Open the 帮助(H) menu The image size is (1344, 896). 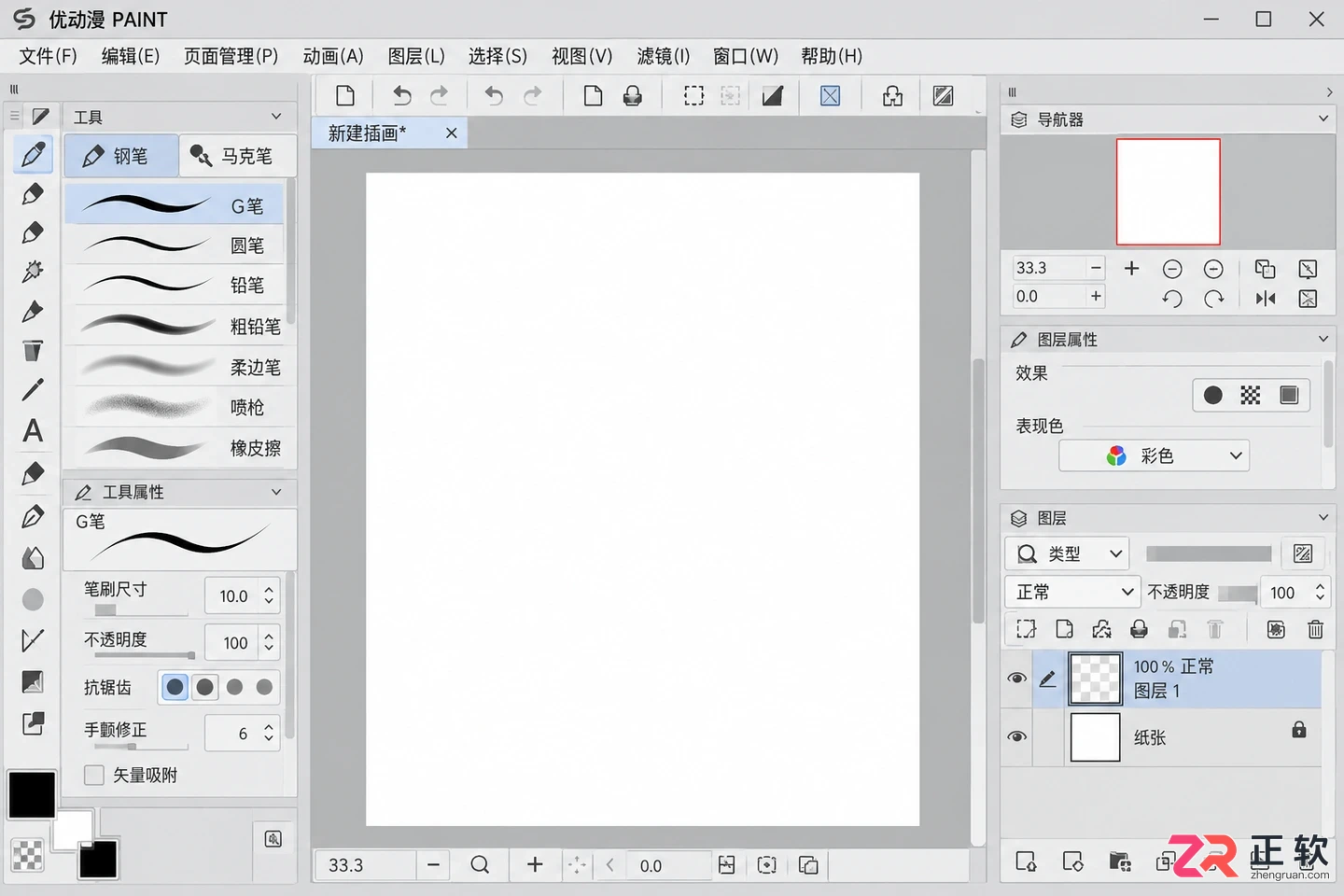[832, 56]
